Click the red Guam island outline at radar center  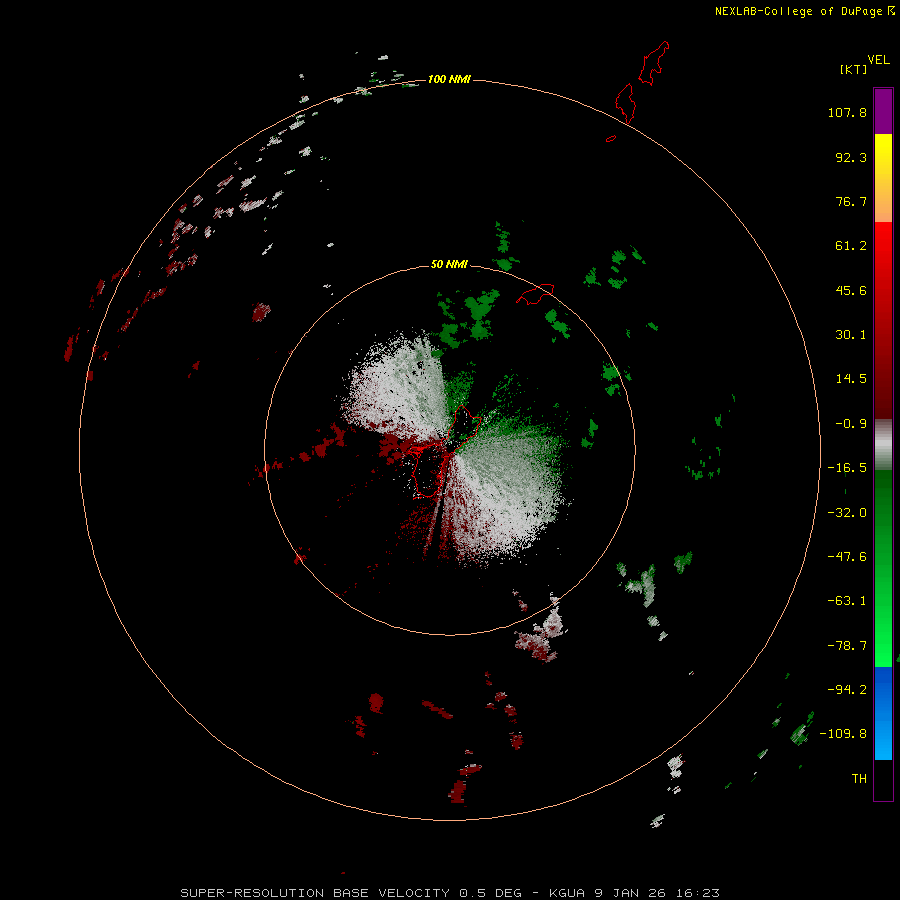(x=446, y=451)
